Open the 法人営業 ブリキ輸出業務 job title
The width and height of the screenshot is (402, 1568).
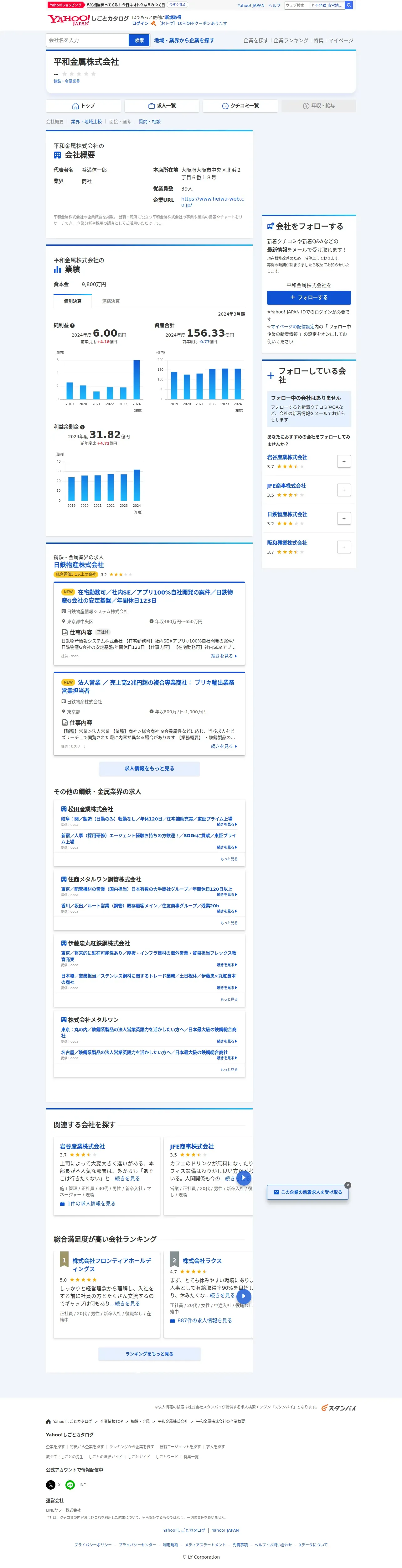148,687
